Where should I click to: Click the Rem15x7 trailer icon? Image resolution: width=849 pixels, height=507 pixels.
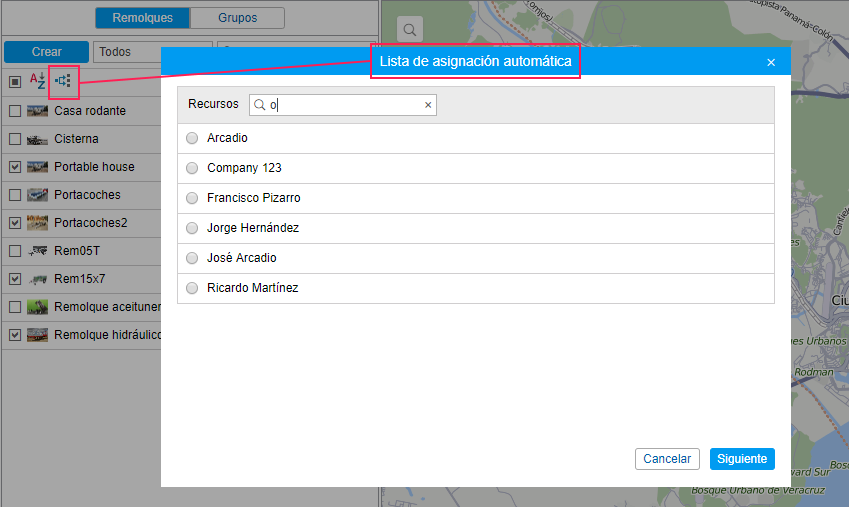(37, 279)
